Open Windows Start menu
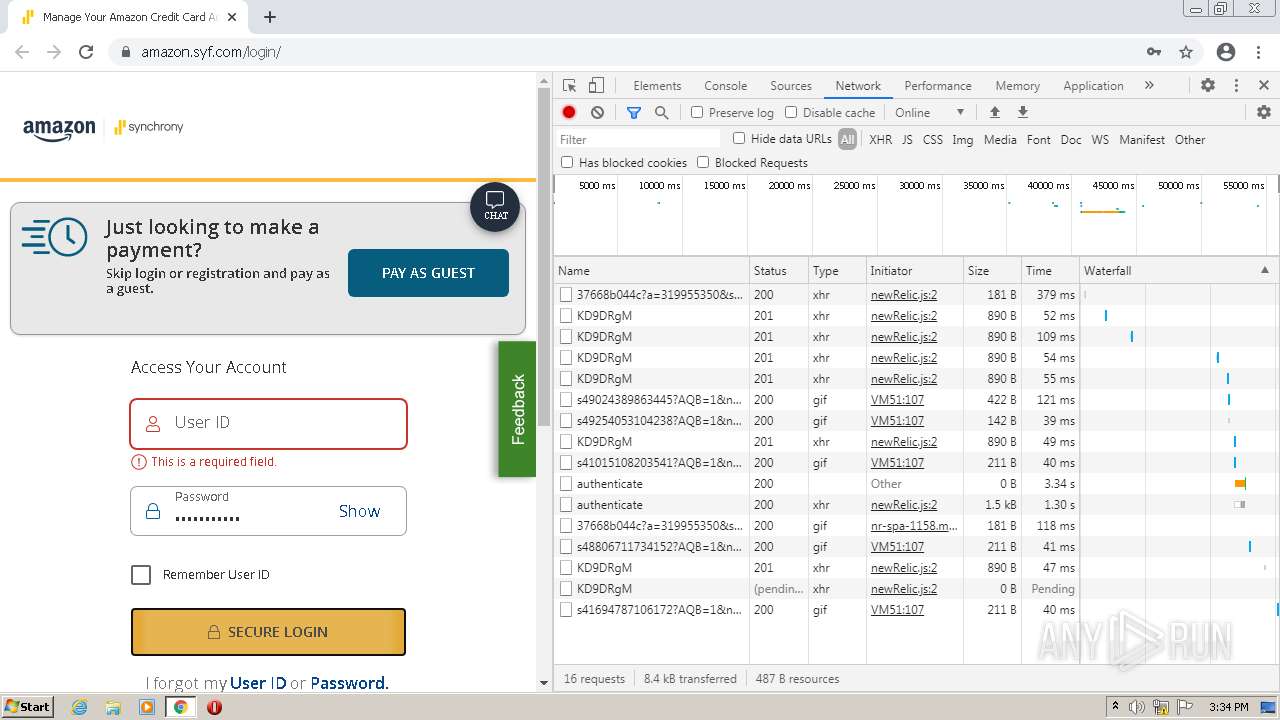The height and width of the screenshot is (720, 1280). (x=27, y=706)
